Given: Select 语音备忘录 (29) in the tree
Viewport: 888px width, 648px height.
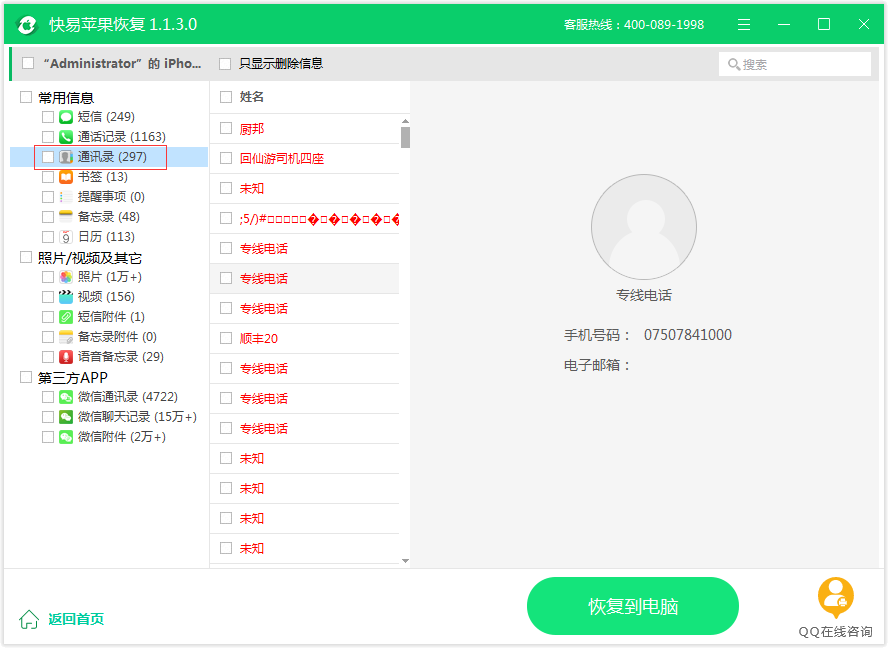Looking at the screenshot, I should click(x=121, y=357).
